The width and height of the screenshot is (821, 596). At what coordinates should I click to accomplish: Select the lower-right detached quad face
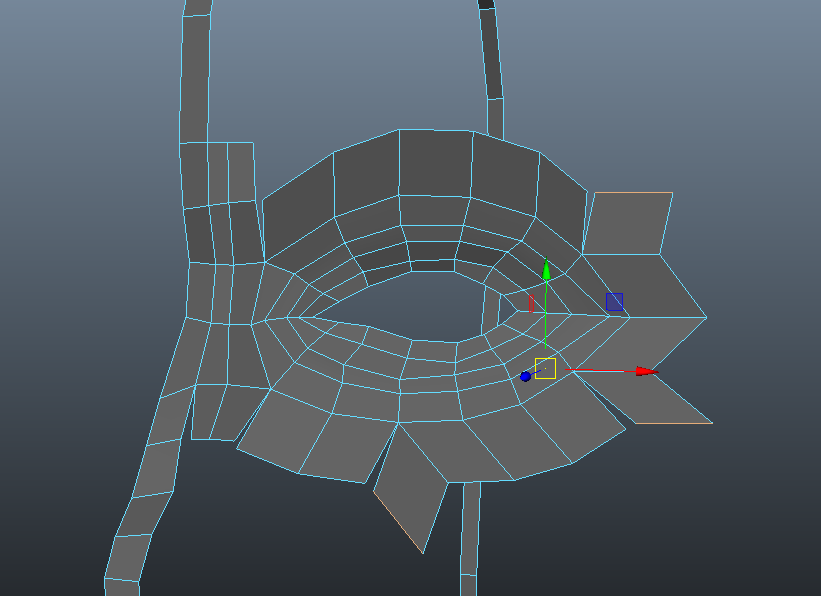point(660,398)
